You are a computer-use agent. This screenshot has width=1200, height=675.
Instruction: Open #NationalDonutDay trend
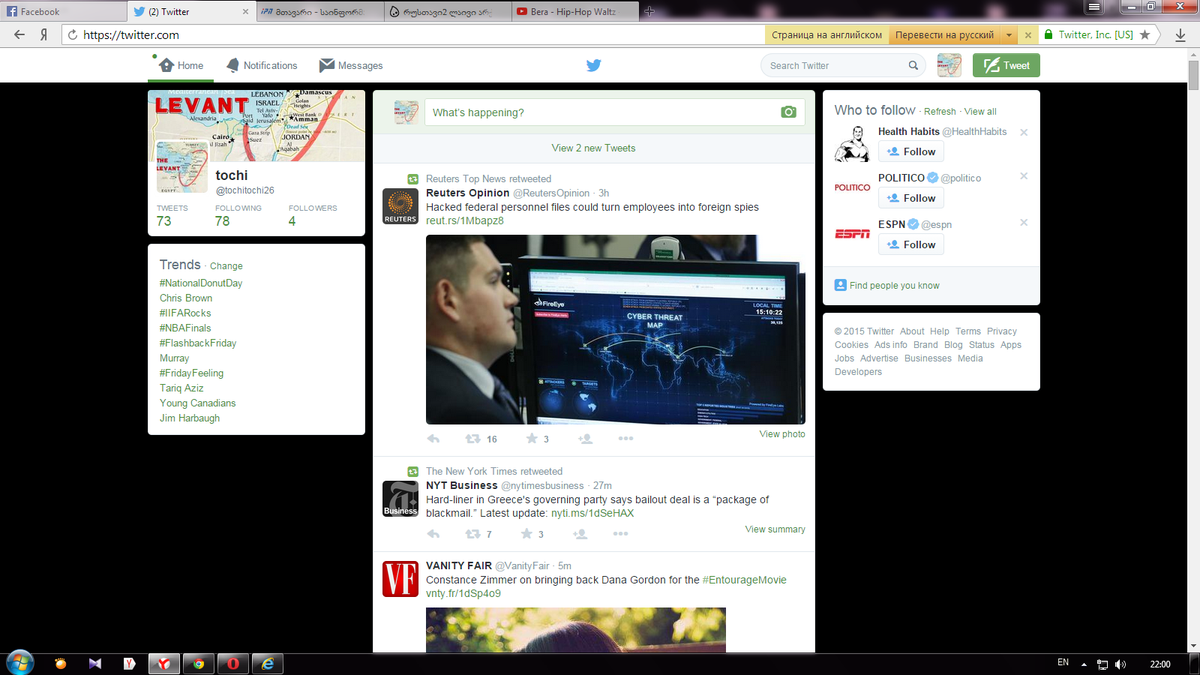201,283
